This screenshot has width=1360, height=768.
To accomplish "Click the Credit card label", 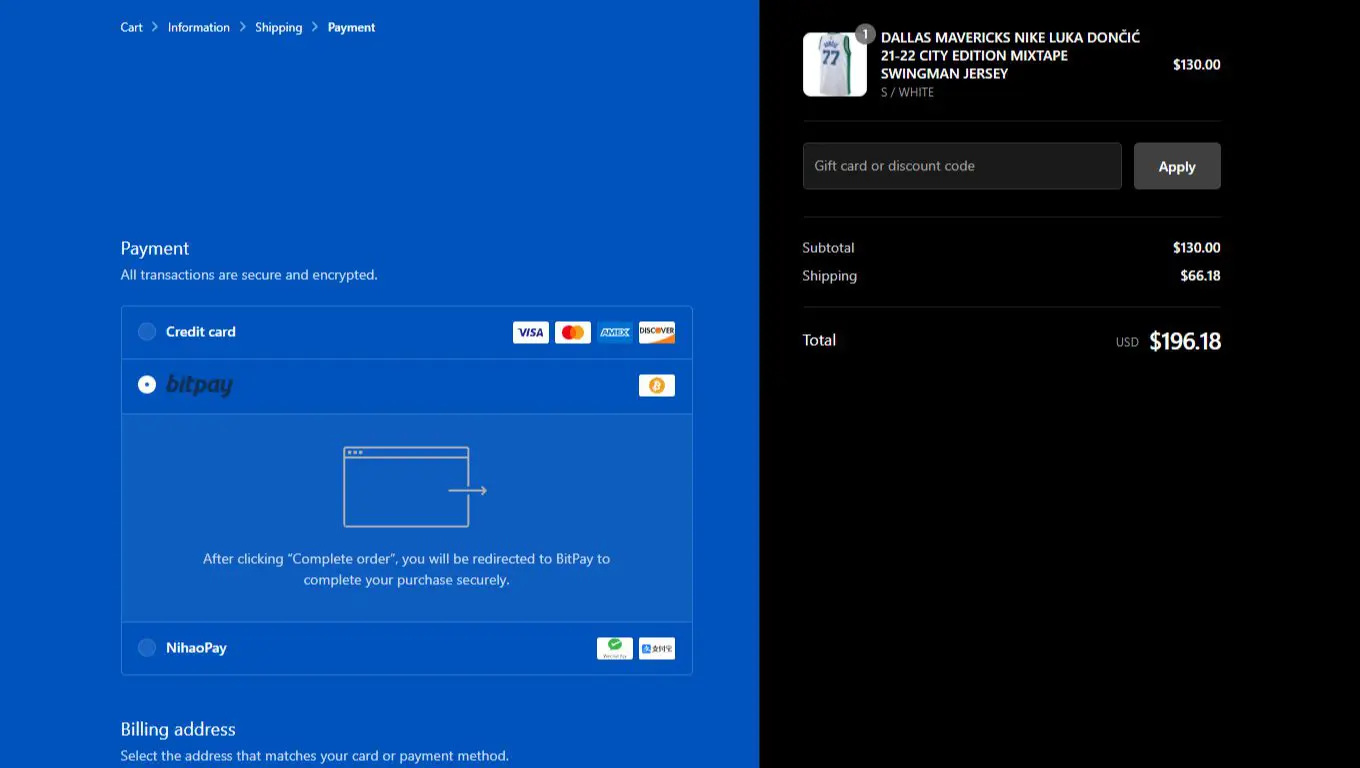I will tap(201, 332).
